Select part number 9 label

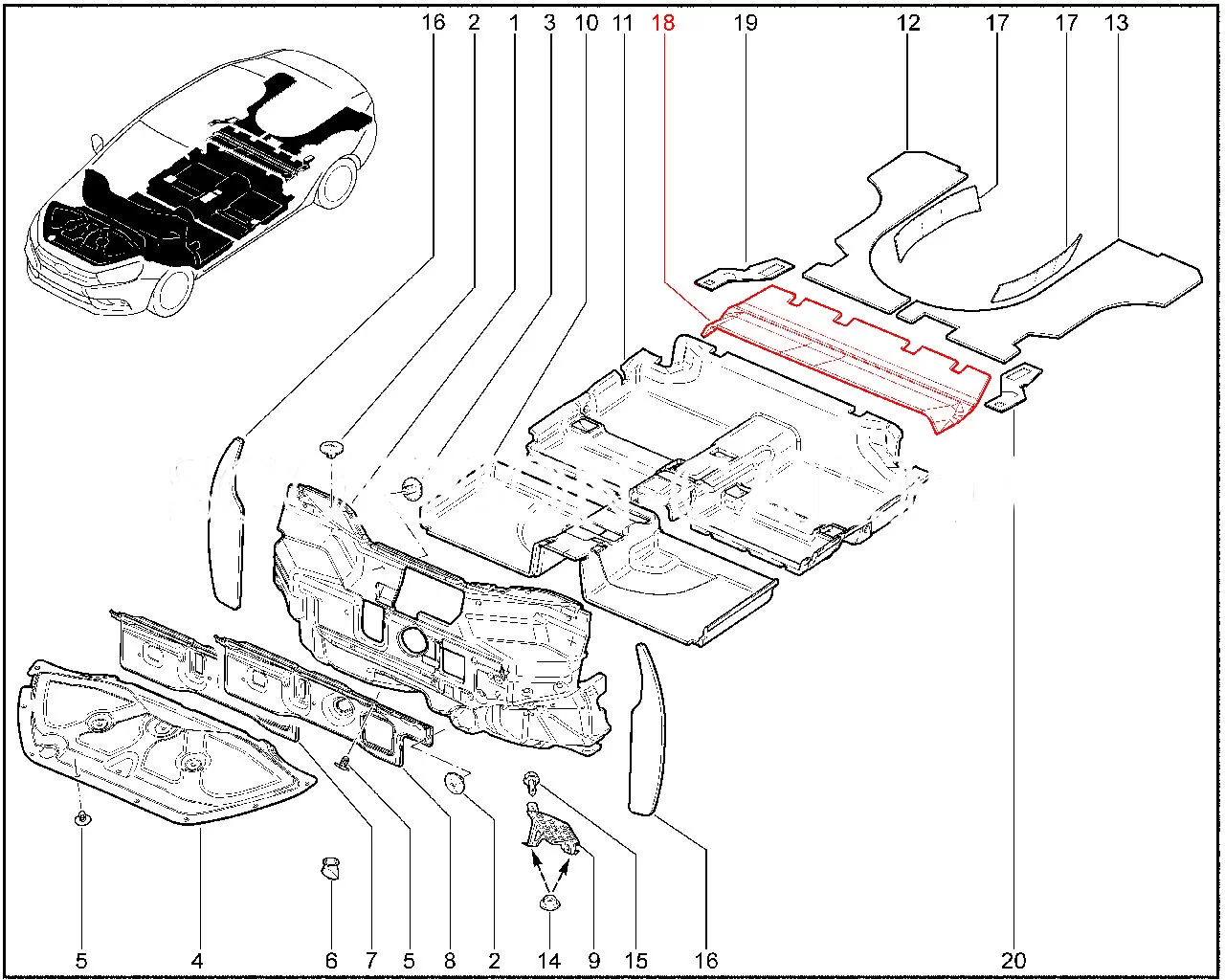(594, 960)
